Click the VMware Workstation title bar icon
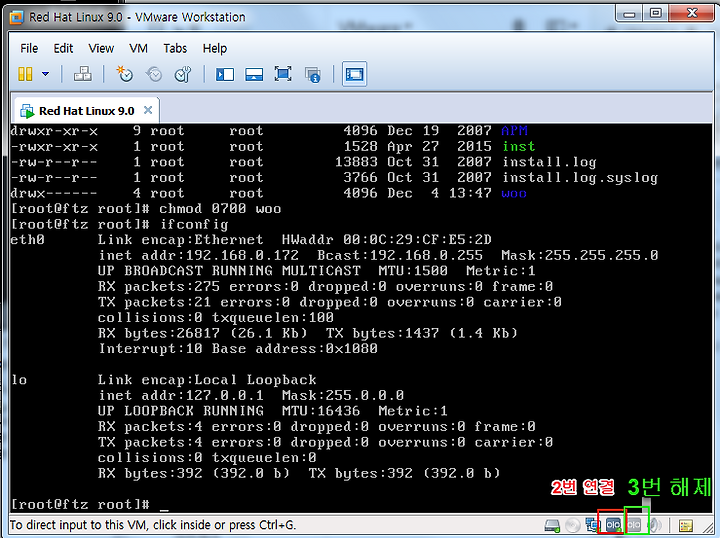 pyautogui.click(x=17, y=17)
